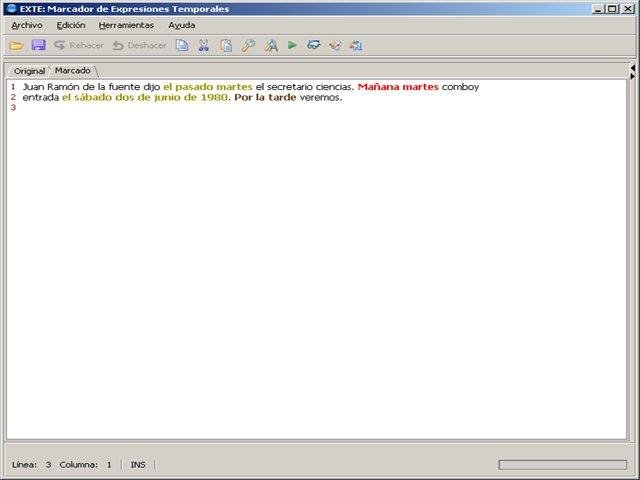The width and height of the screenshot is (640, 480).
Task: Click the find and replace icon
Action: point(270,45)
